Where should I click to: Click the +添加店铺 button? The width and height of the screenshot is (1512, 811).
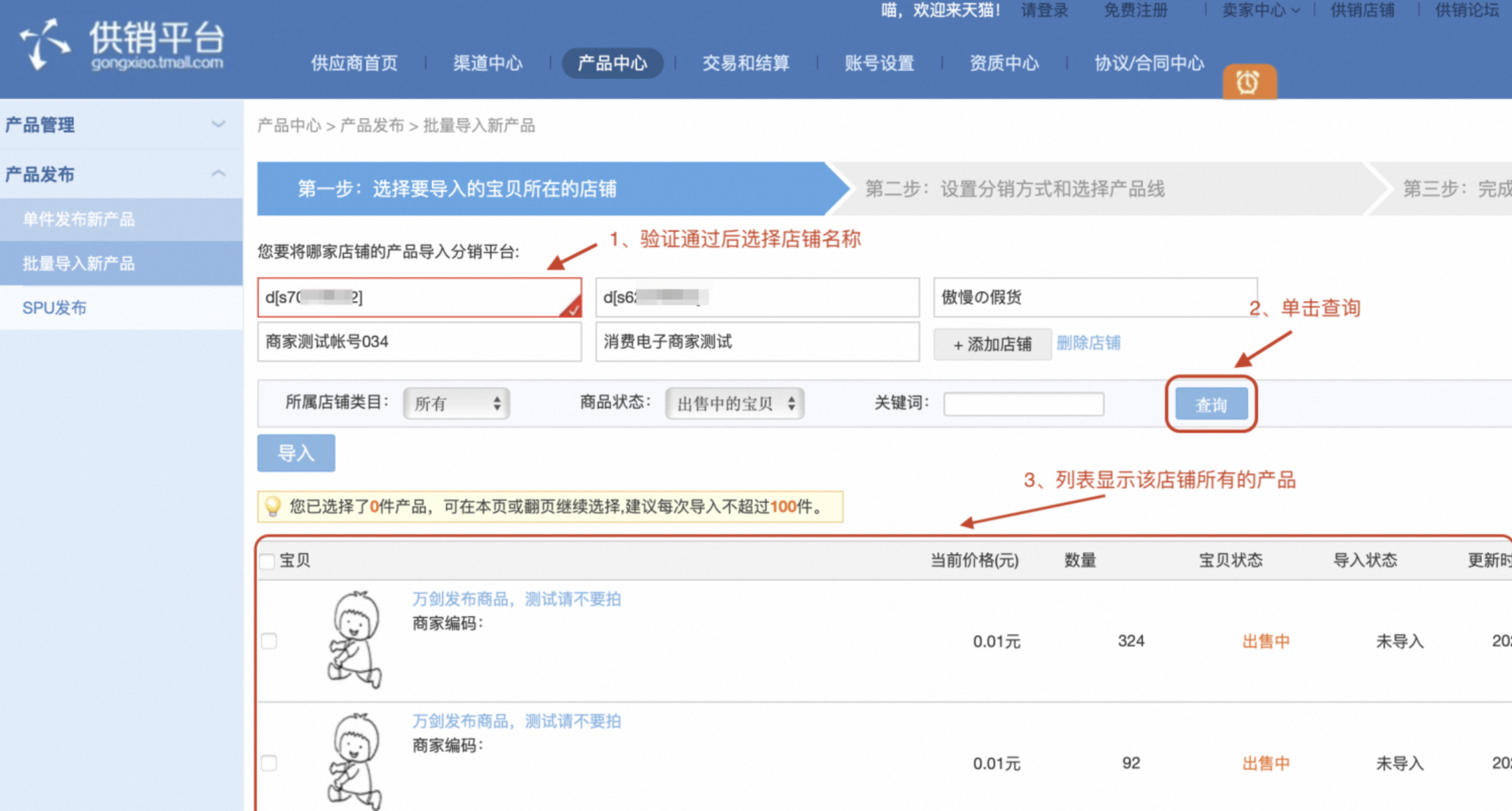point(992,344)
